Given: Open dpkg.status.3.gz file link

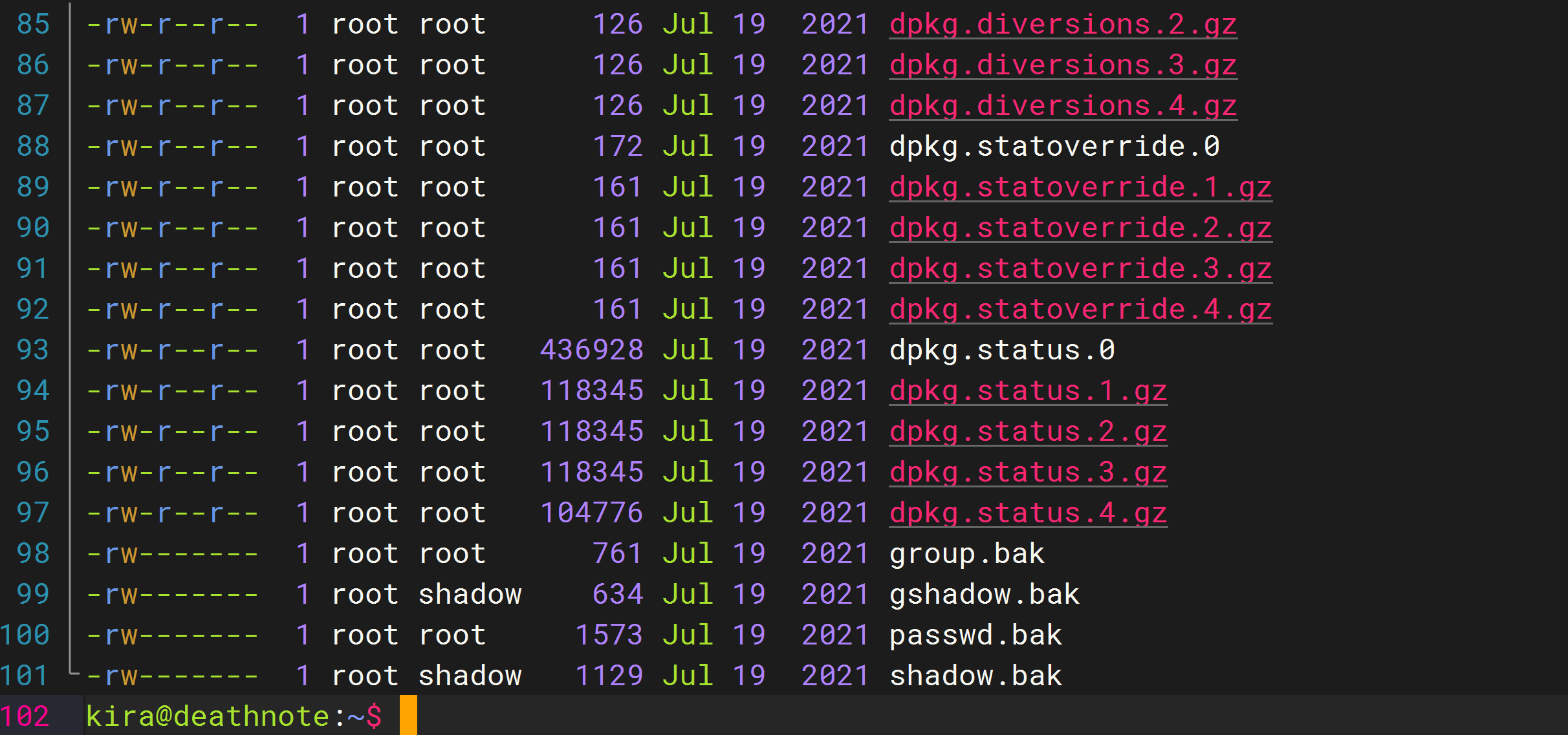Looking at the screenshot, I should (1028, 473).
